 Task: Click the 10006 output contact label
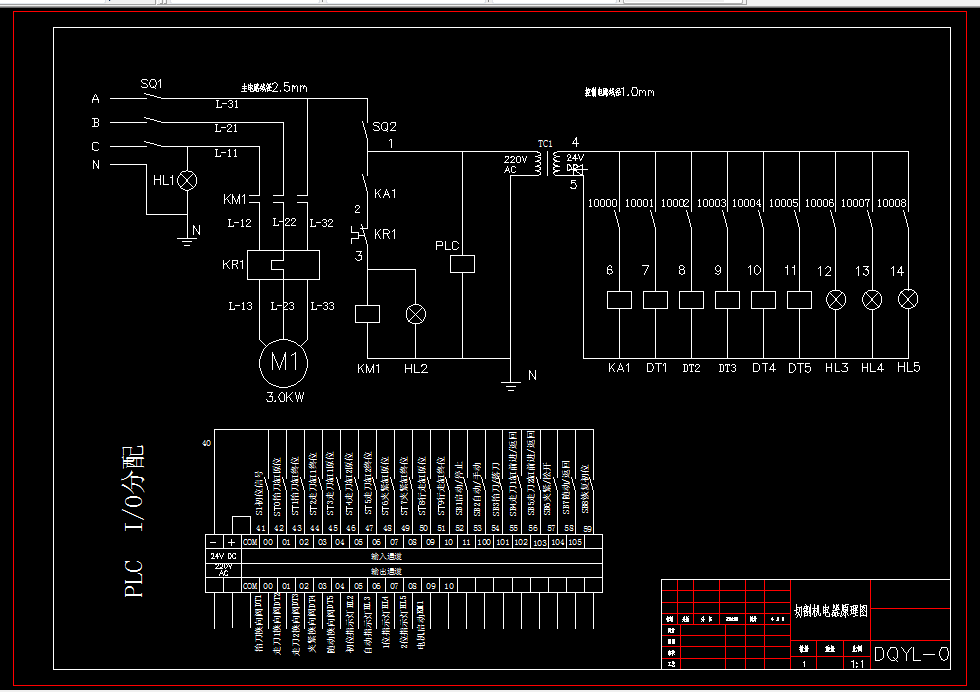(819, 203)
